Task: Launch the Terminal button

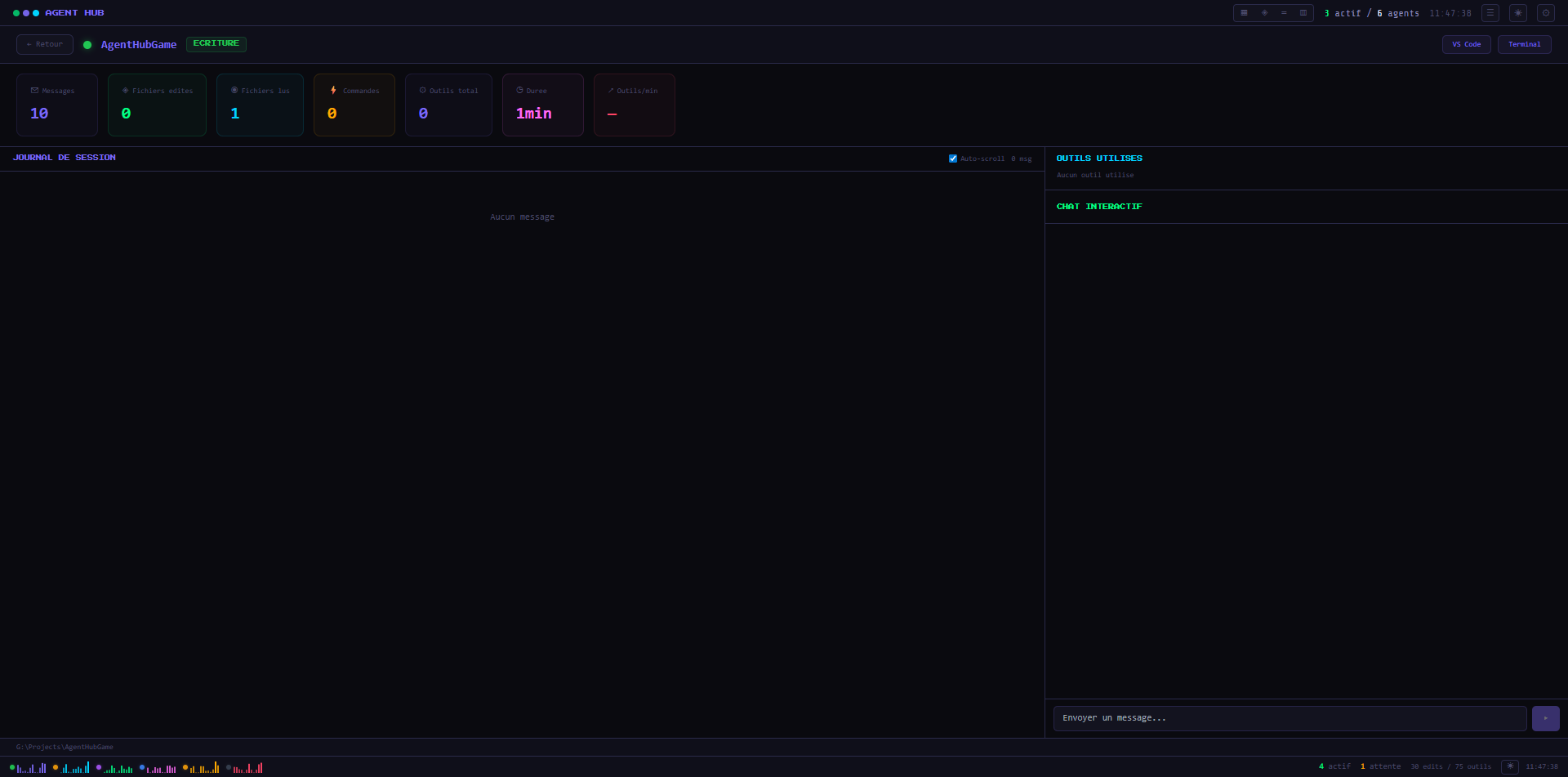Action: 1525,44
